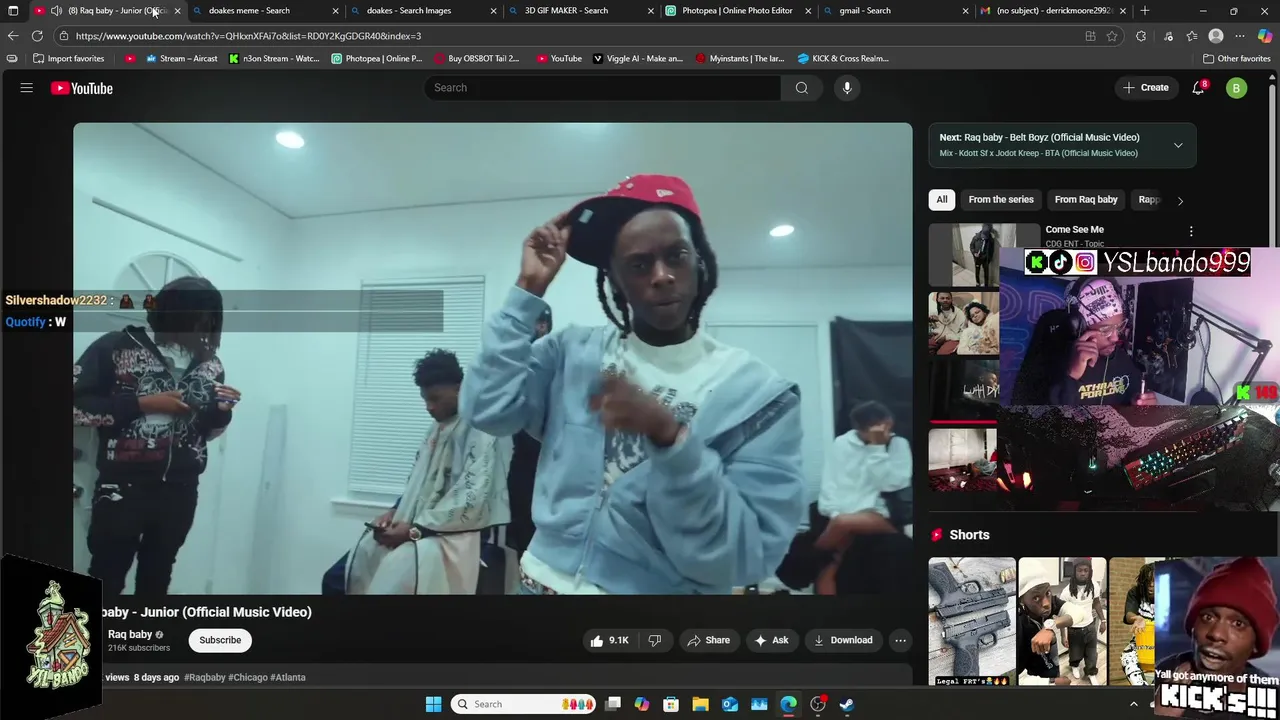The image size is (1280, 720).
Task: Go back with browser back arrow
Action: click(13, 36)
